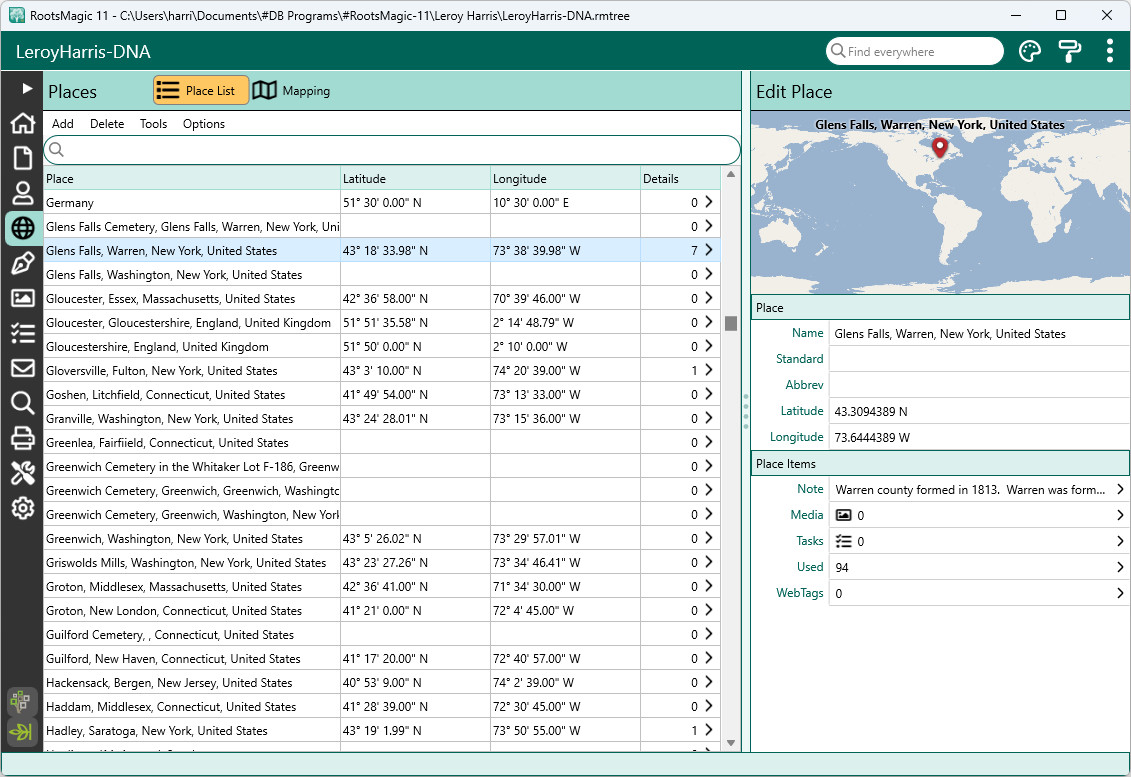Click the Find everywhere search box
The height and width of the screenshot is (777, 1131).
coord(915,51)
